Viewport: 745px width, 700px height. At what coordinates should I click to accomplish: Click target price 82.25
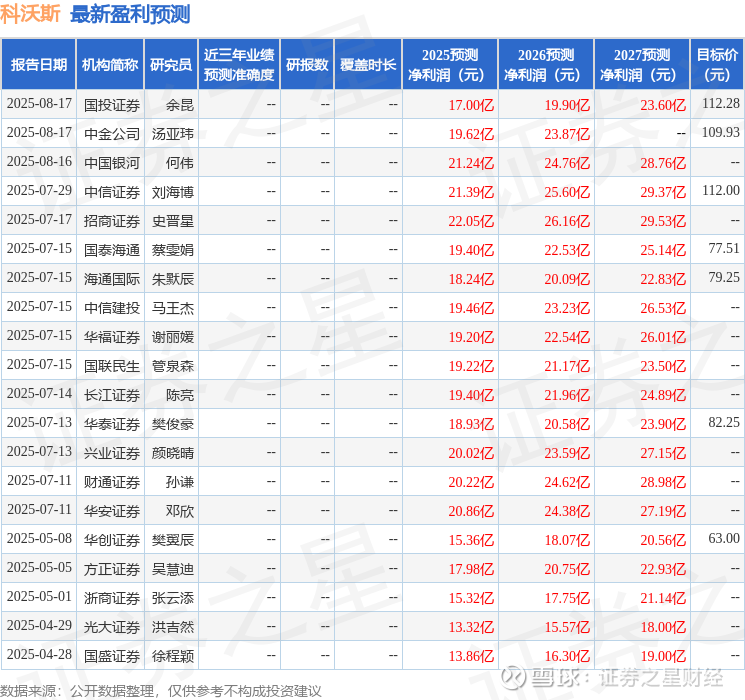pos(724,422)
